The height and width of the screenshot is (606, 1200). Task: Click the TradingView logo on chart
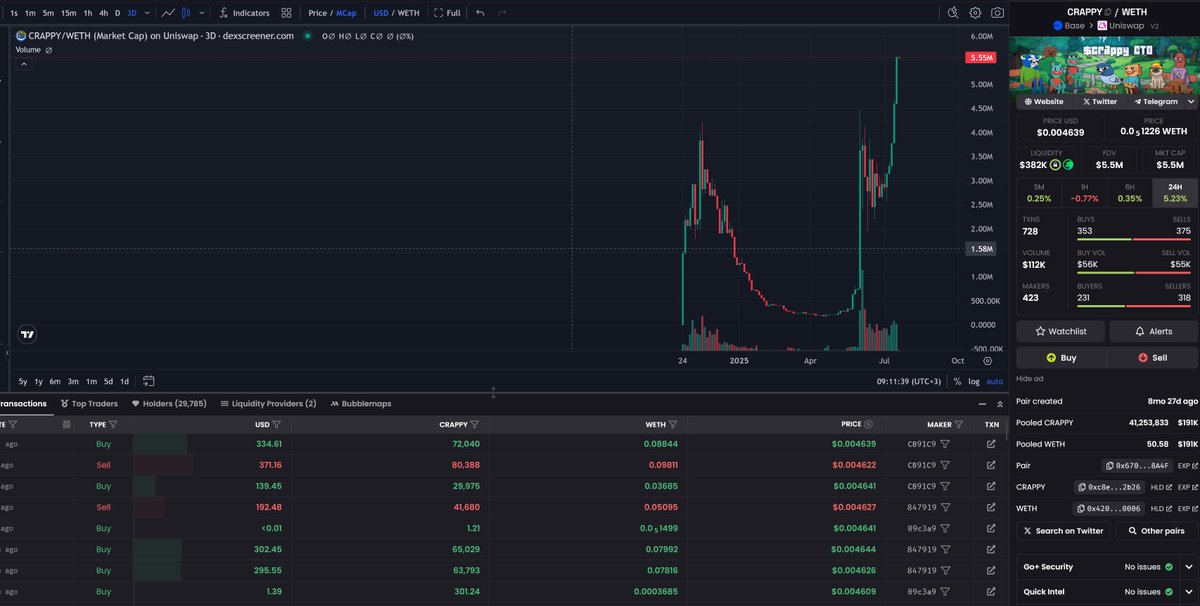pyautogui.click(x=28, y=334)
